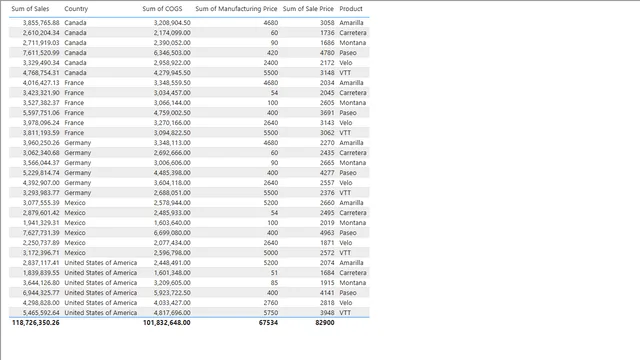The image size is (640, 360).
Task: Select manufacturing price value 85
Action: [274, 283]
